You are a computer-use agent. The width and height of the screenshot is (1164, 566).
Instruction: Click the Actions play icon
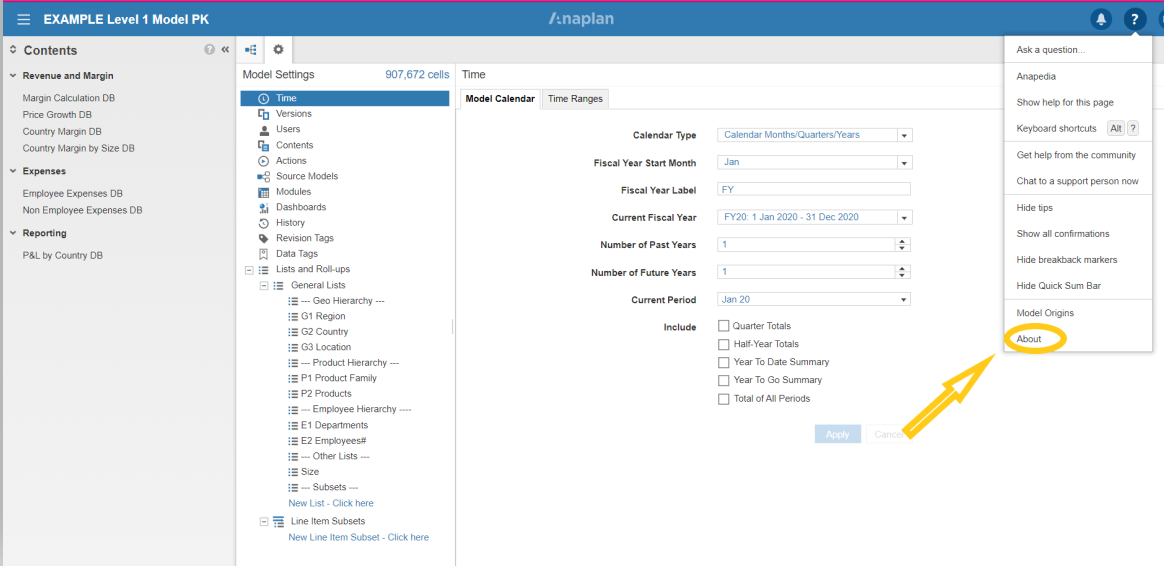(264, 160)
